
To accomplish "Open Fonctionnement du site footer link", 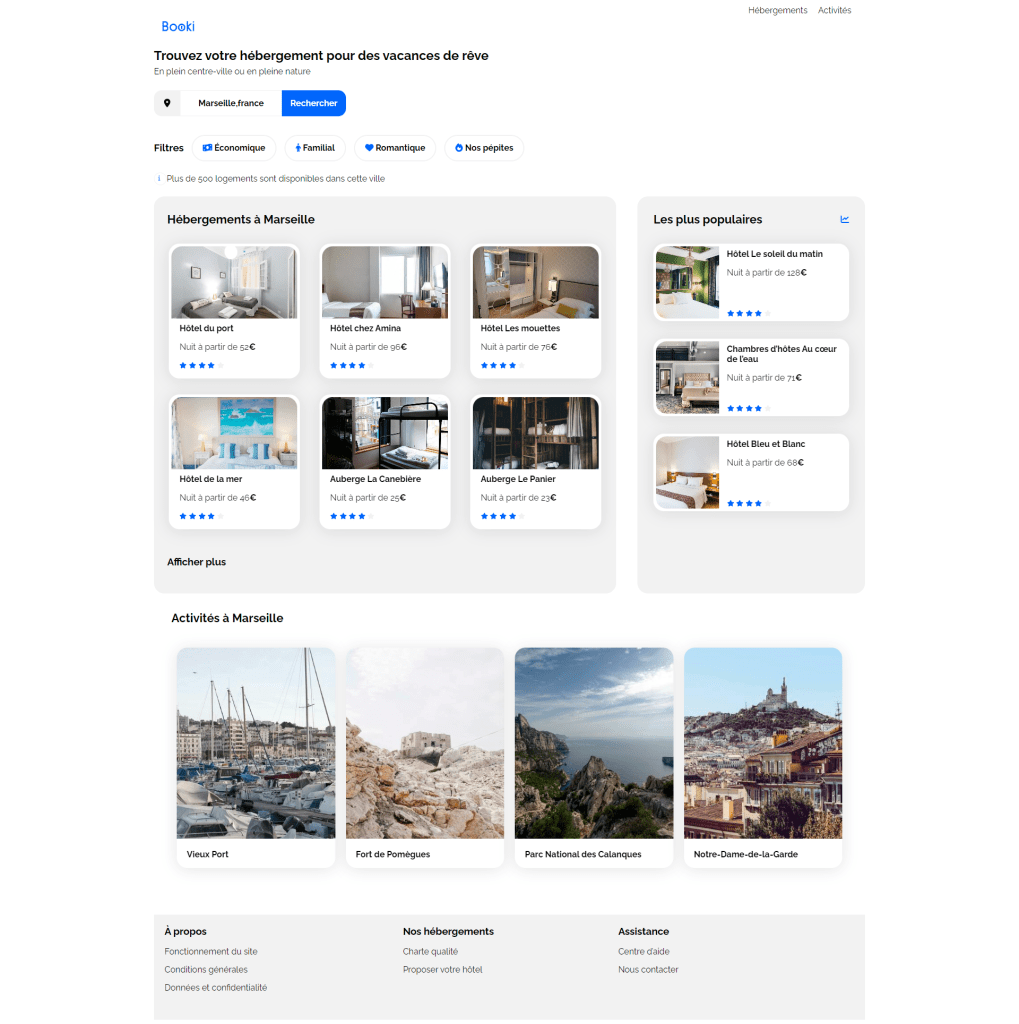I will (211, 952).
